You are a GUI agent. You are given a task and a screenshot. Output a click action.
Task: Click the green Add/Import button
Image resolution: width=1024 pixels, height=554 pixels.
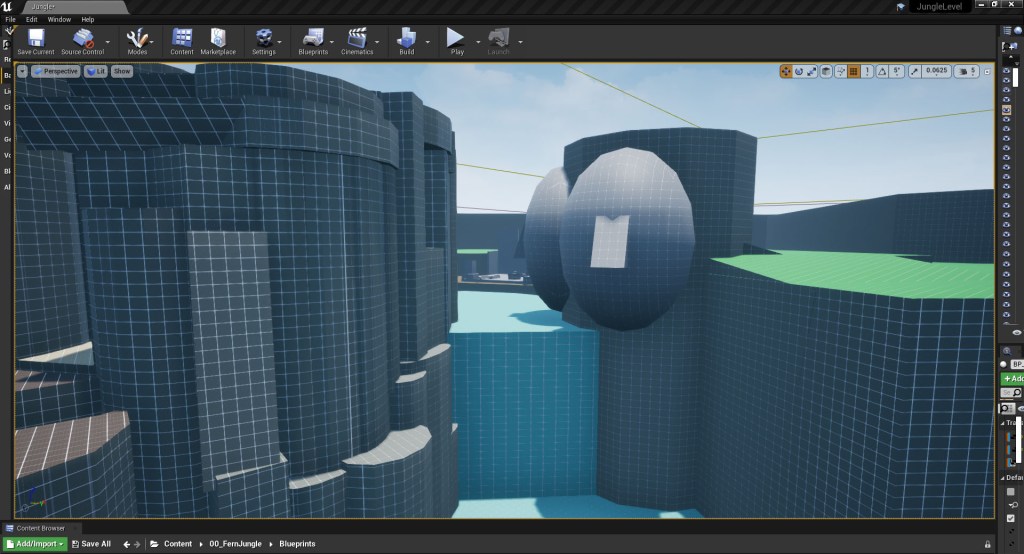[35, 544]
